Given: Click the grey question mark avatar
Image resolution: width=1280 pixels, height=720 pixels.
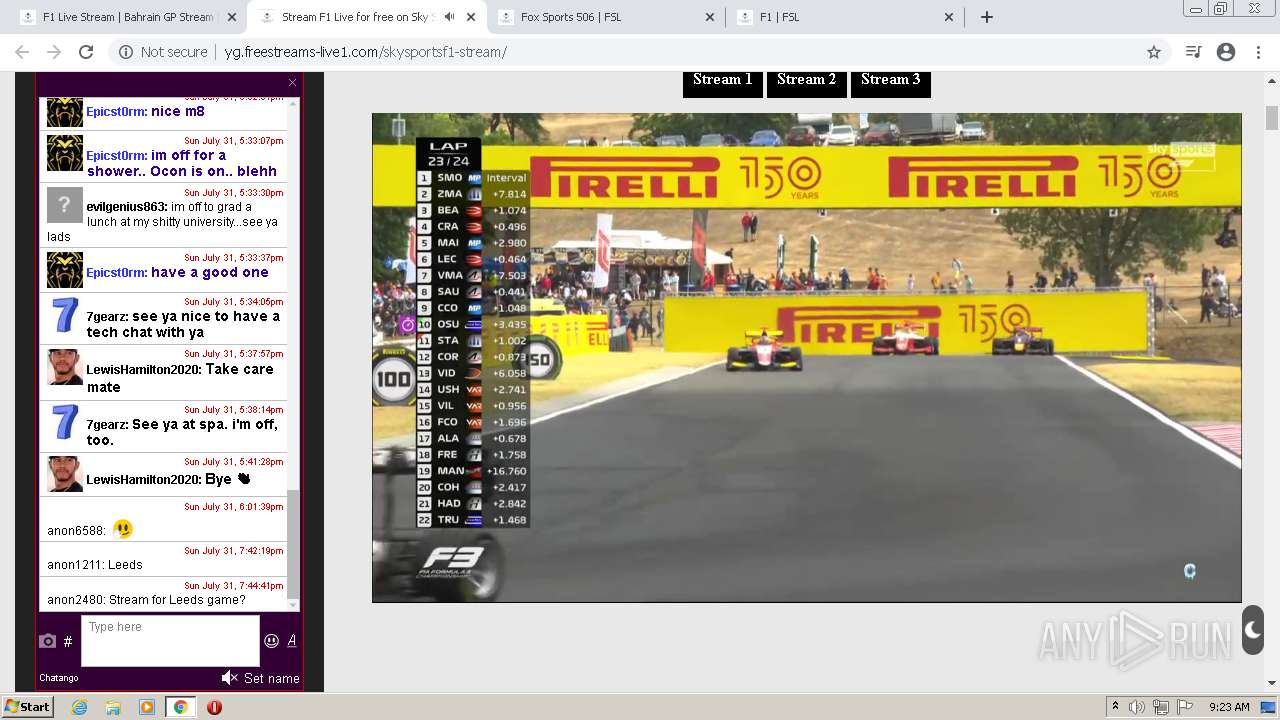Looking at the screenshot, I should [x=65, y=205].
